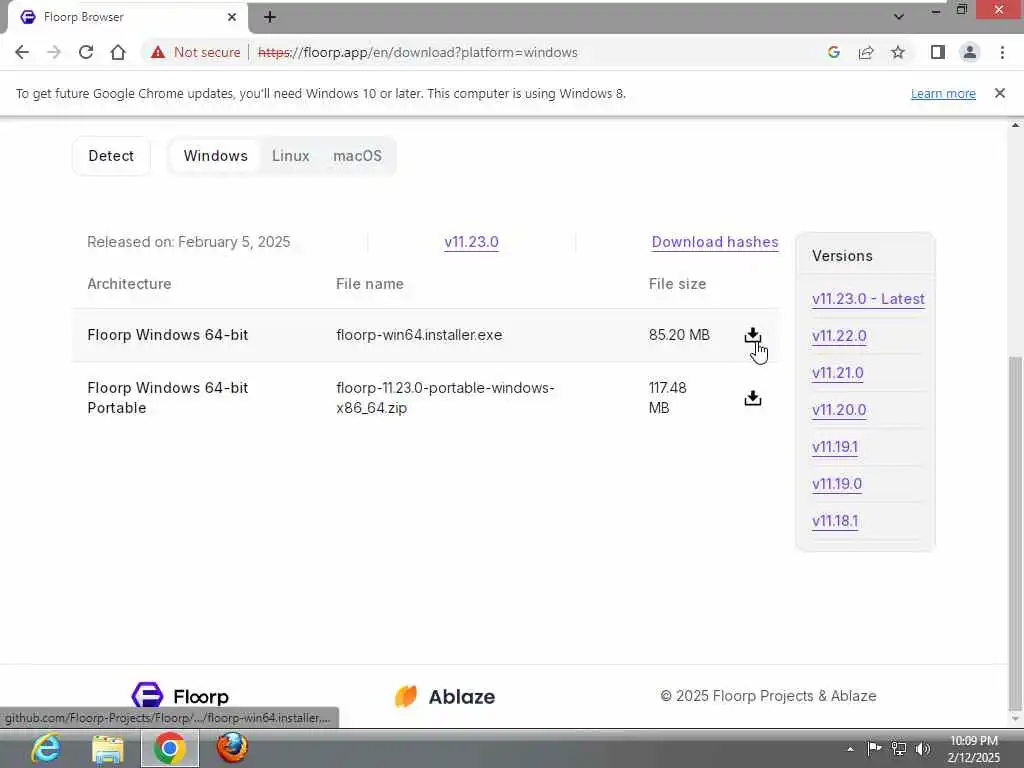Select version v11.20.0
This screenshot has height=768, width=1024.
pos(839,410)
